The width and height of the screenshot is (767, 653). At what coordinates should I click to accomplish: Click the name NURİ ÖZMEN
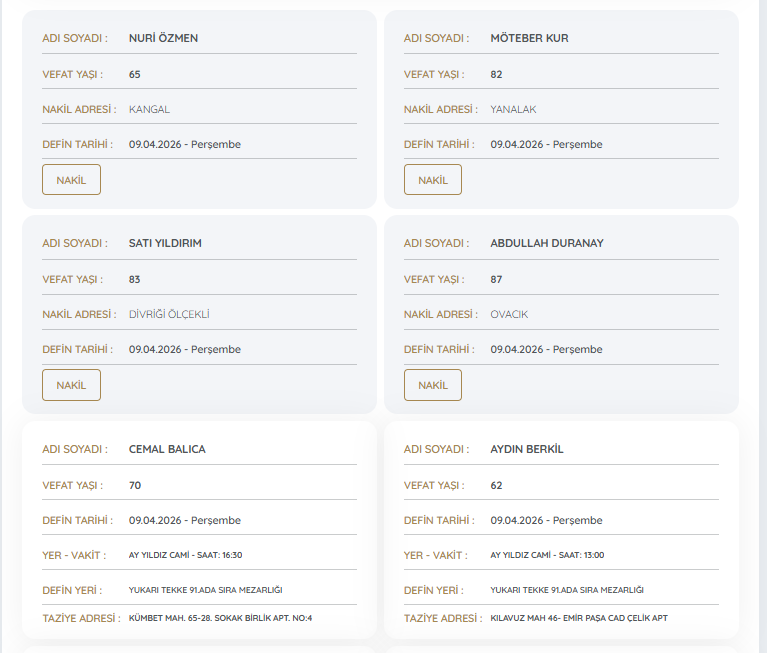(x=163, y=38)
